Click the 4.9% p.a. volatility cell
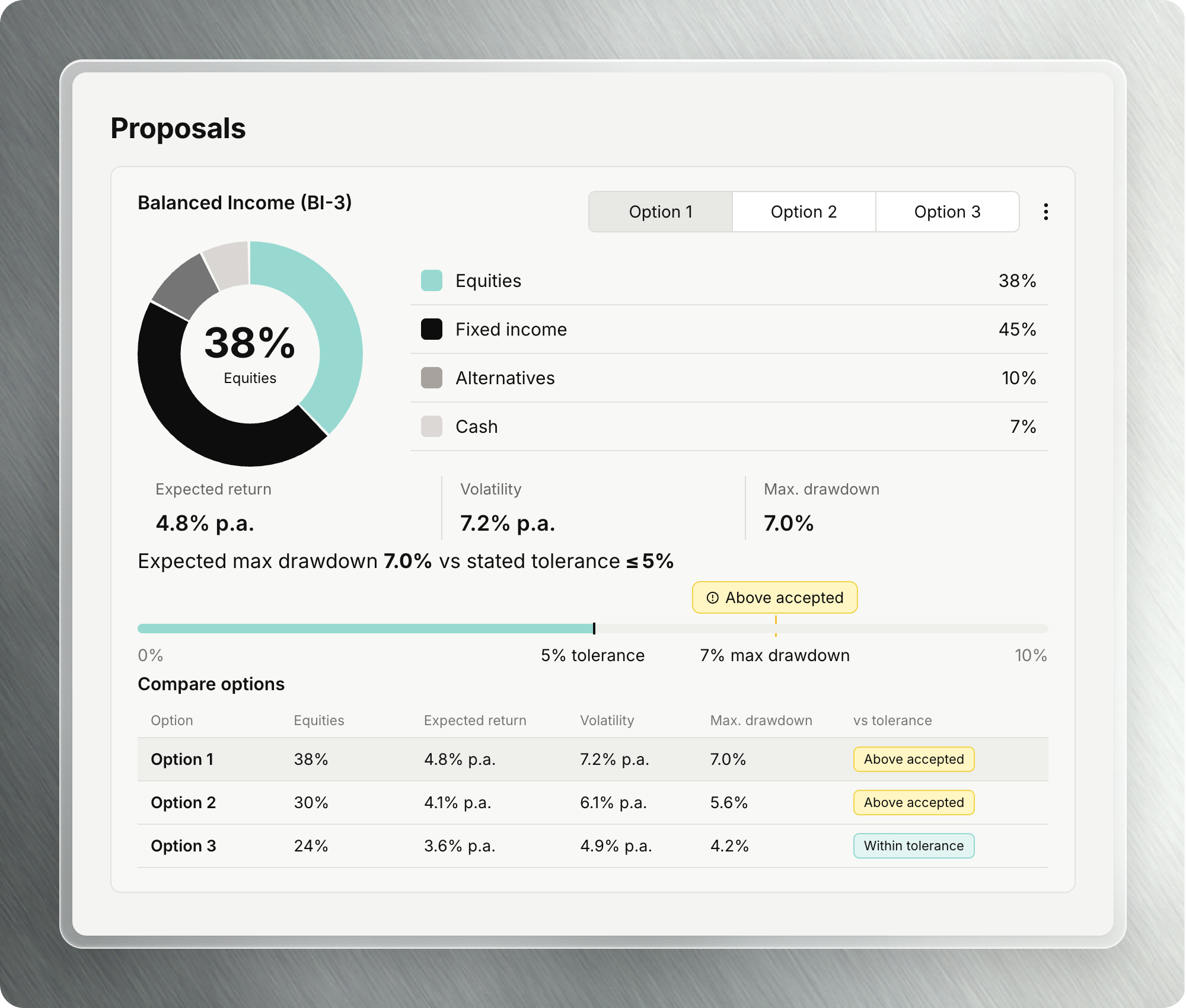This screenshot has width=1186, height=1008. click(x=616, y=846)
